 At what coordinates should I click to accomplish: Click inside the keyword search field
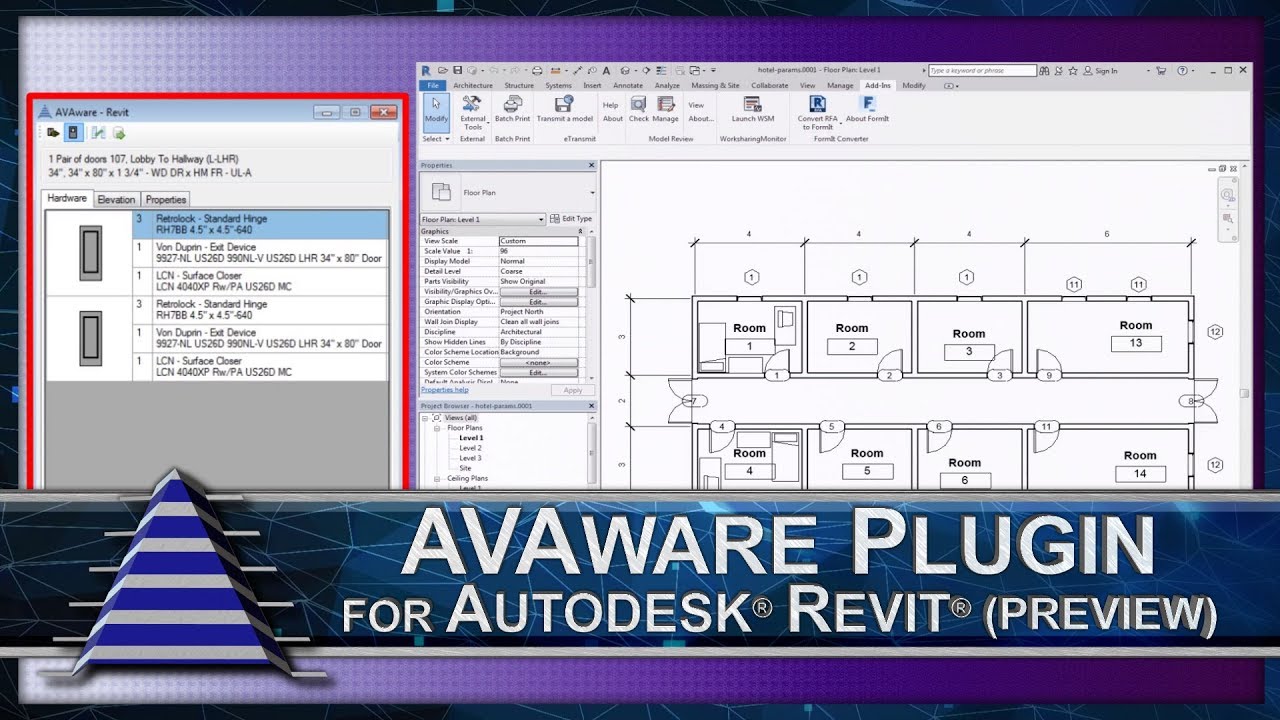click(x=982, y=71)
